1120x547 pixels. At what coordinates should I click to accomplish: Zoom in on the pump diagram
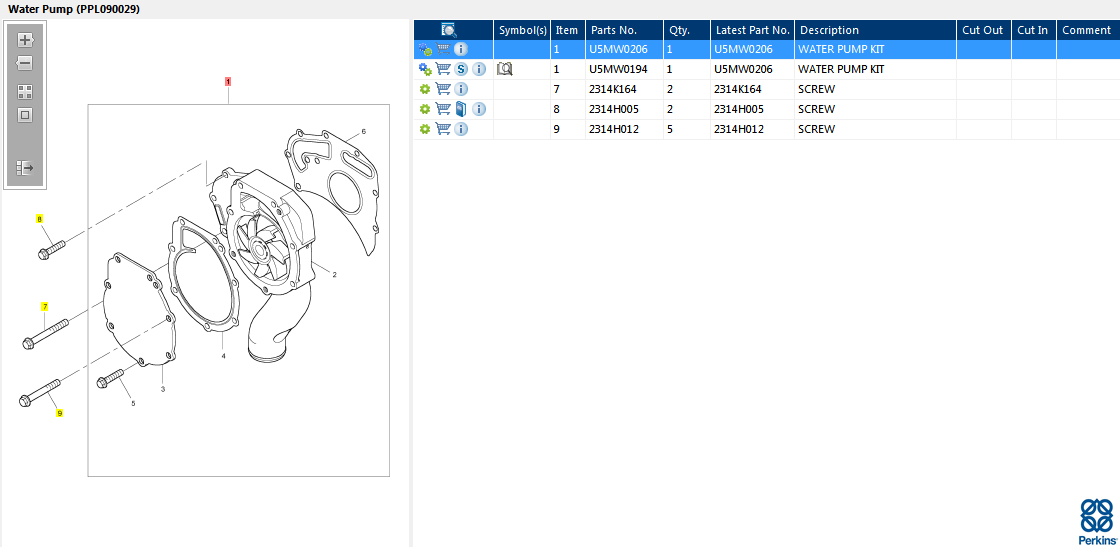(x=25, y=39)
